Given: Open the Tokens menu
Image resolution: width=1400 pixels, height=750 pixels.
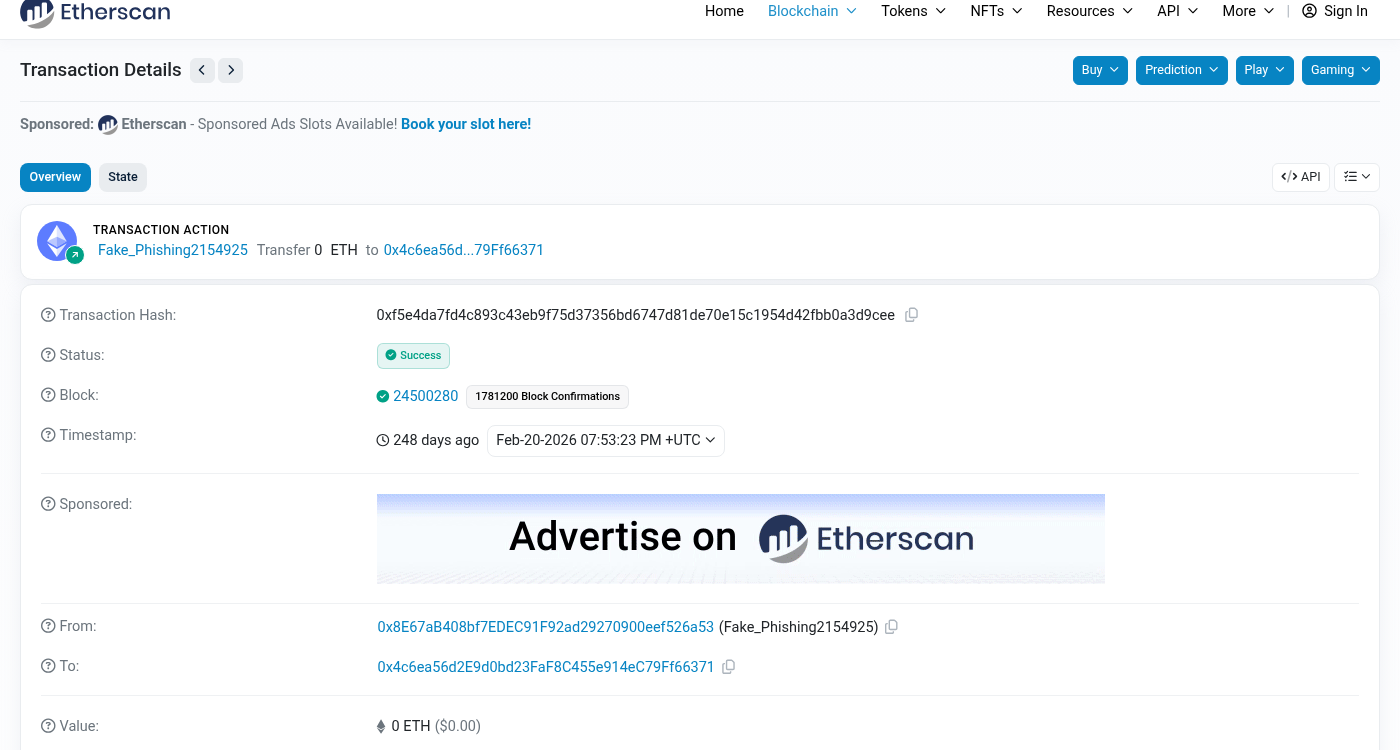Looking at the screenshot, I should click(913, 11).
